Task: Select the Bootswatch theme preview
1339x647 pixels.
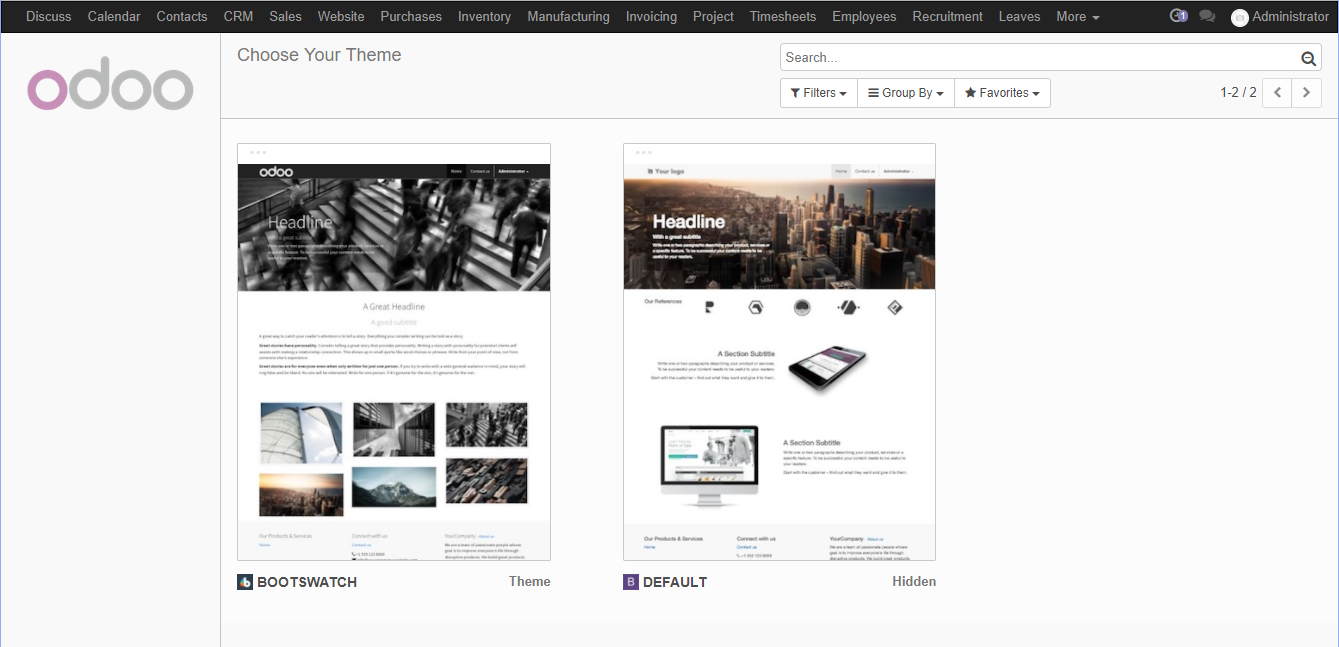Action: (x=394, y=352)
